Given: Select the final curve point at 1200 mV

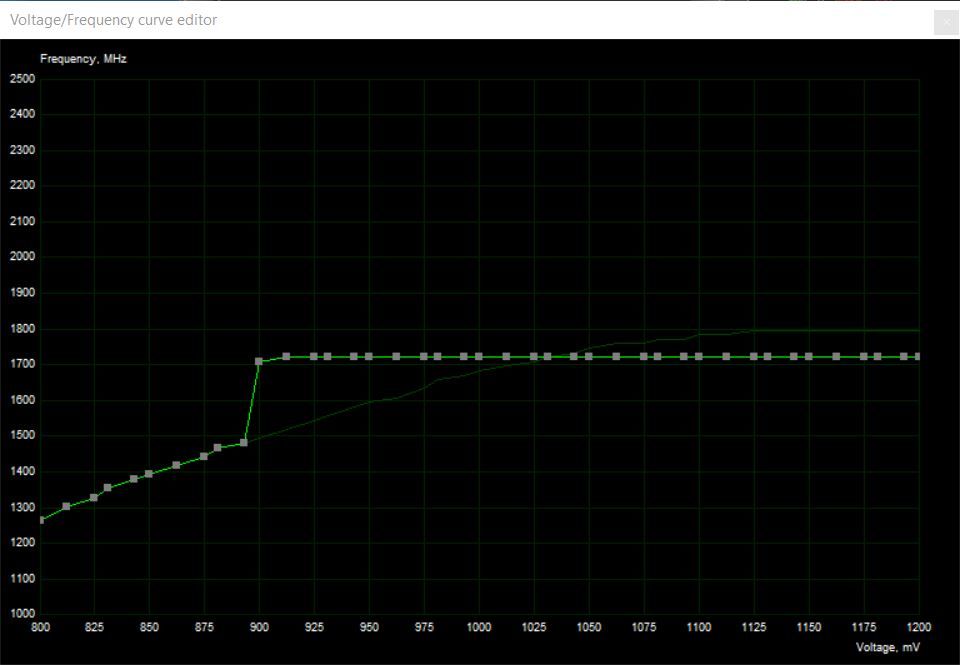Looking at the screenshot, I should (918, 356).
